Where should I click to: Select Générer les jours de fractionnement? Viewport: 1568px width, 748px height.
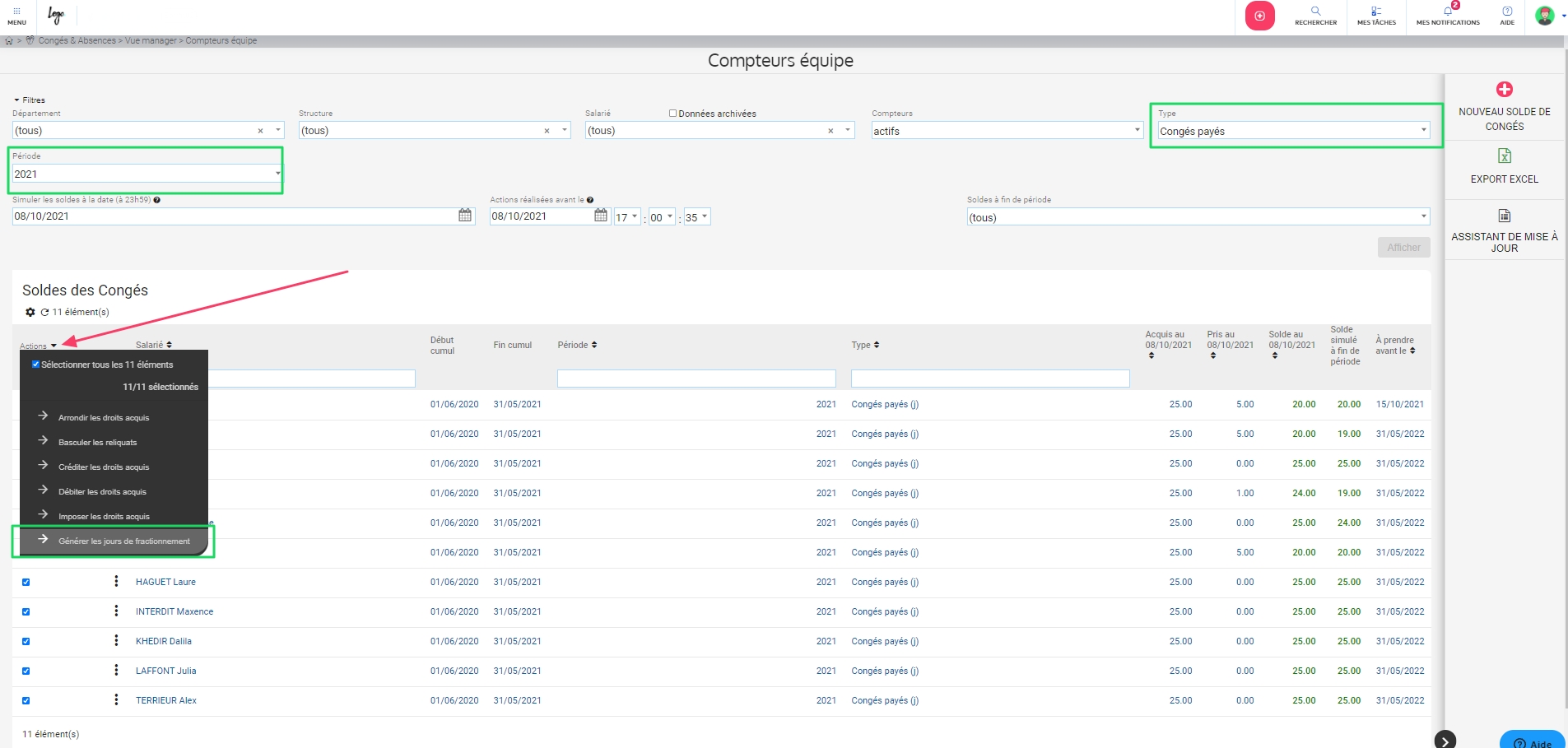point(123,541)
